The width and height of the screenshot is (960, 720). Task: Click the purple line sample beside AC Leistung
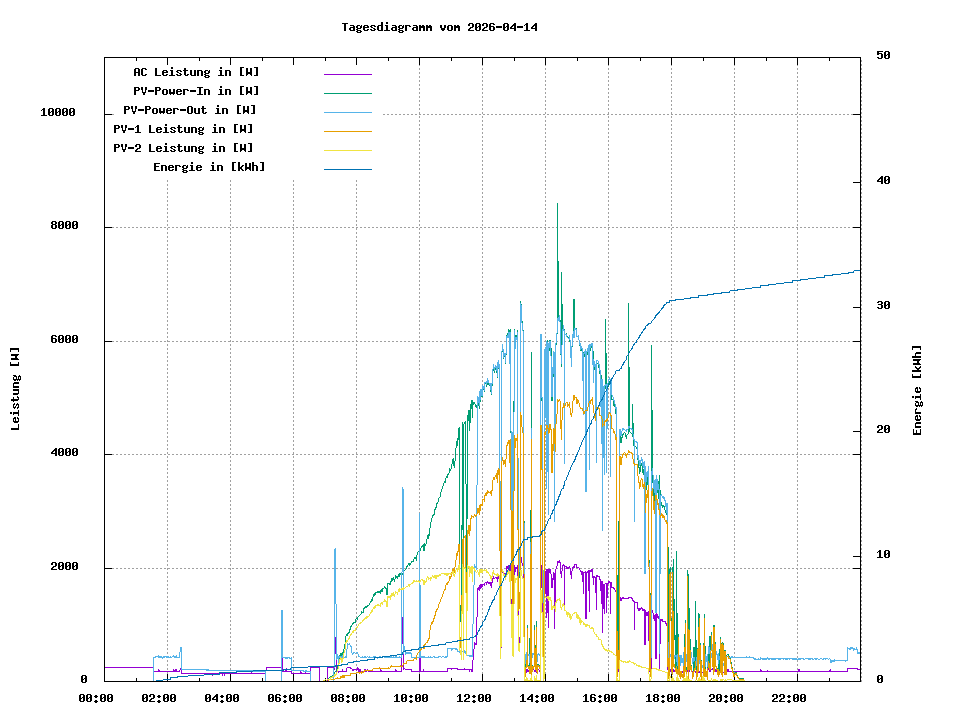point(347,74)
